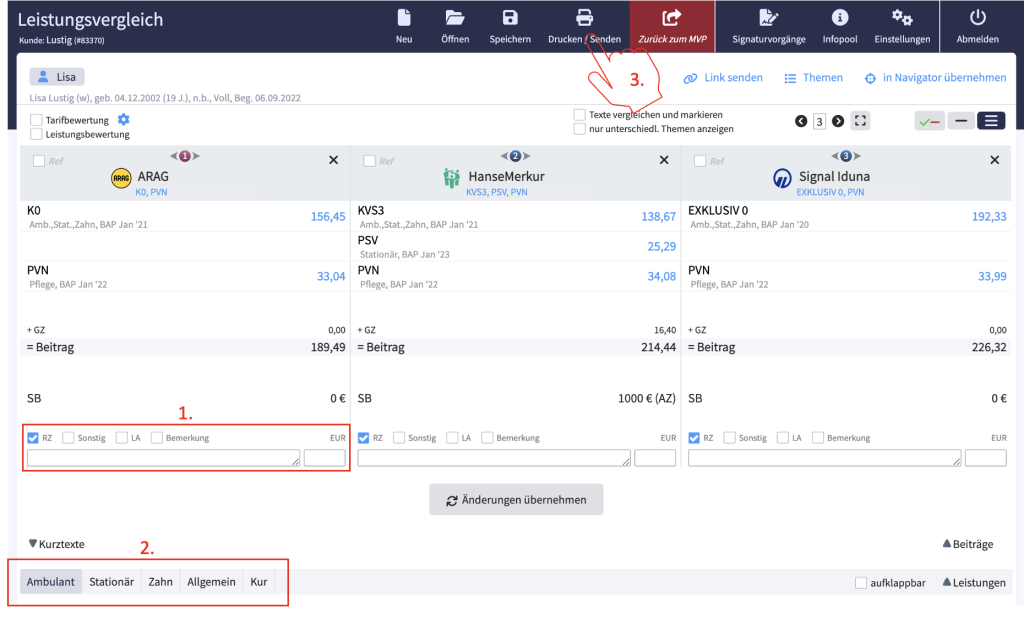Move the Signal Iduna column left

(835, 156)
